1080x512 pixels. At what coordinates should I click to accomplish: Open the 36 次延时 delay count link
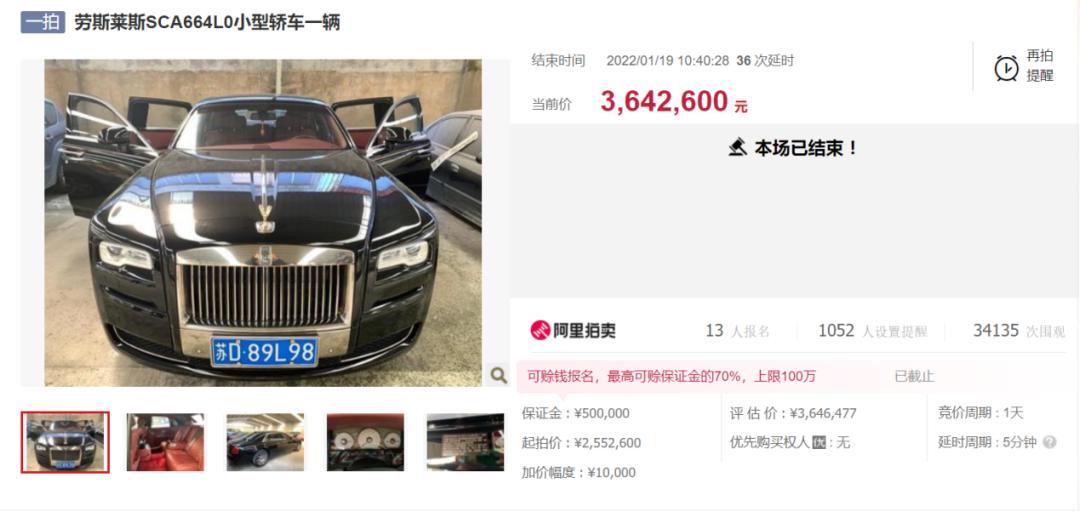(x=765, y=61)
